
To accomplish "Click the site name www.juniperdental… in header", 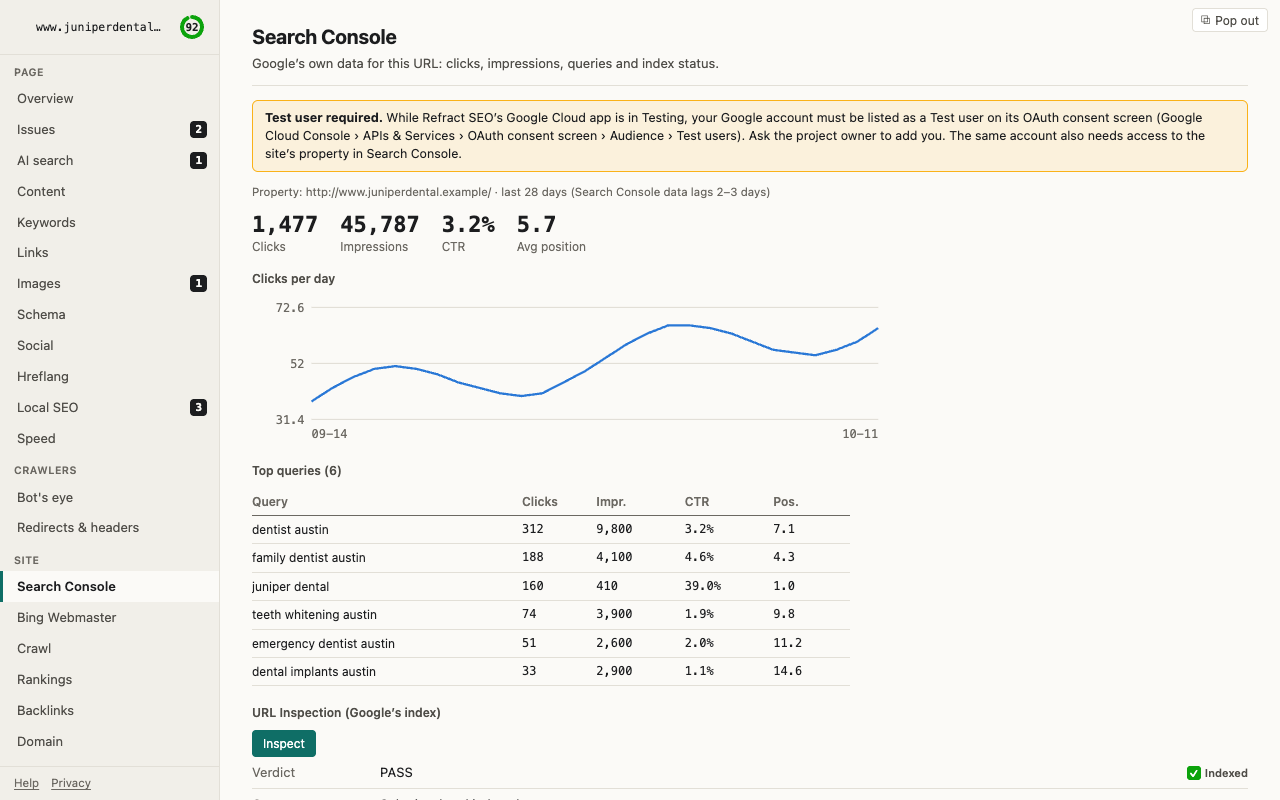I will [98, 27].
